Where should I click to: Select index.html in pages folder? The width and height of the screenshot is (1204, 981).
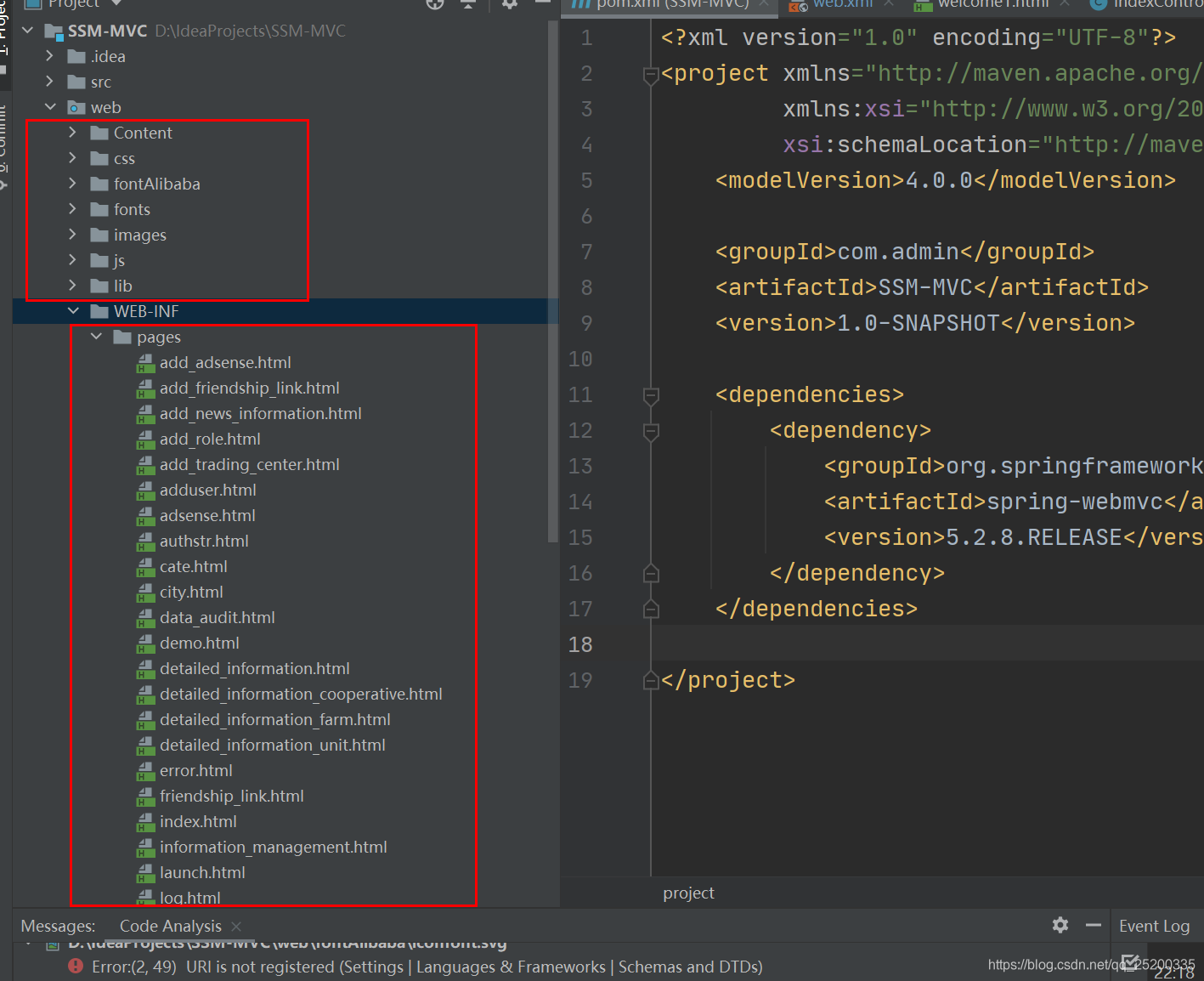tap(198, 821)
